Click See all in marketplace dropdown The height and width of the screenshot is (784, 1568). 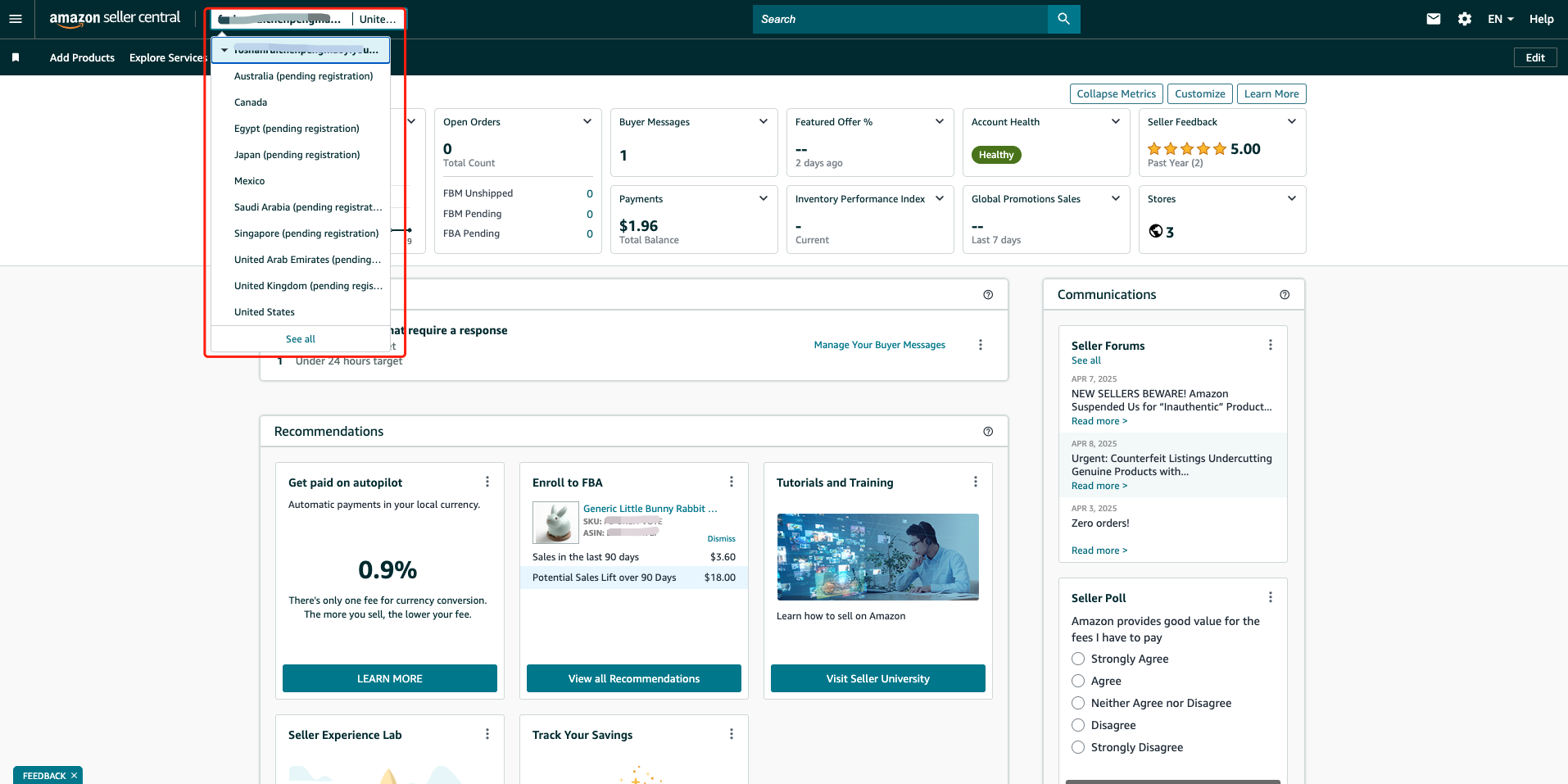(301, 339)
